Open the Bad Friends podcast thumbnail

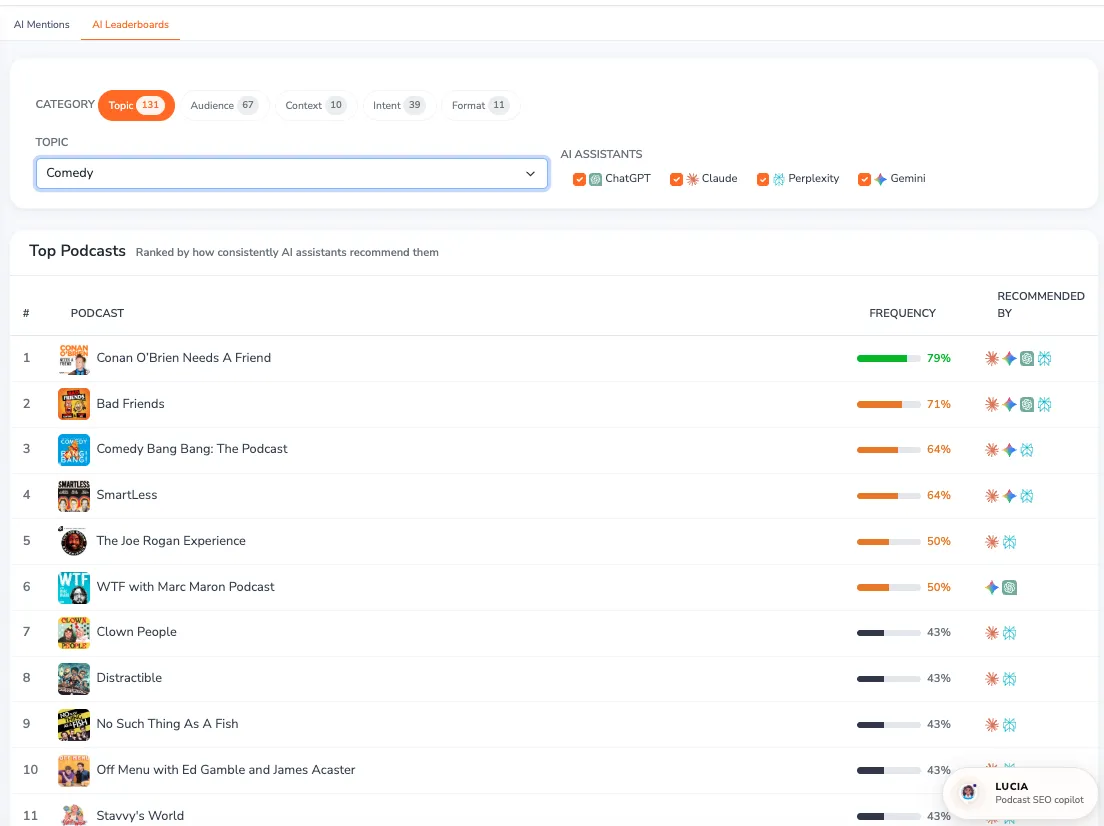73,404
